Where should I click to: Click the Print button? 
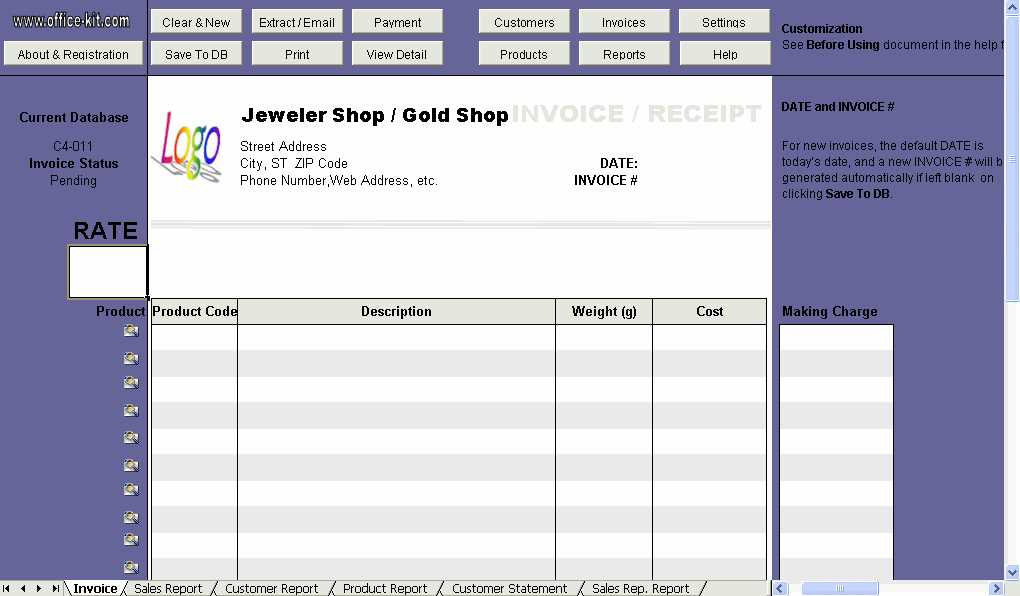pos(297,53)
